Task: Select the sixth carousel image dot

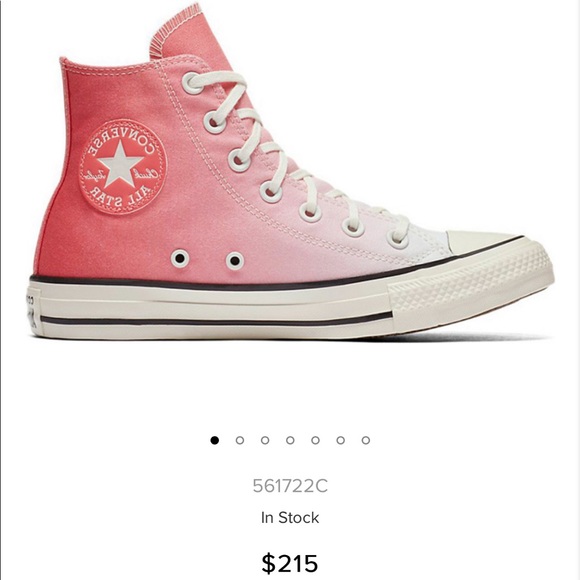Action: coord(341,440)
